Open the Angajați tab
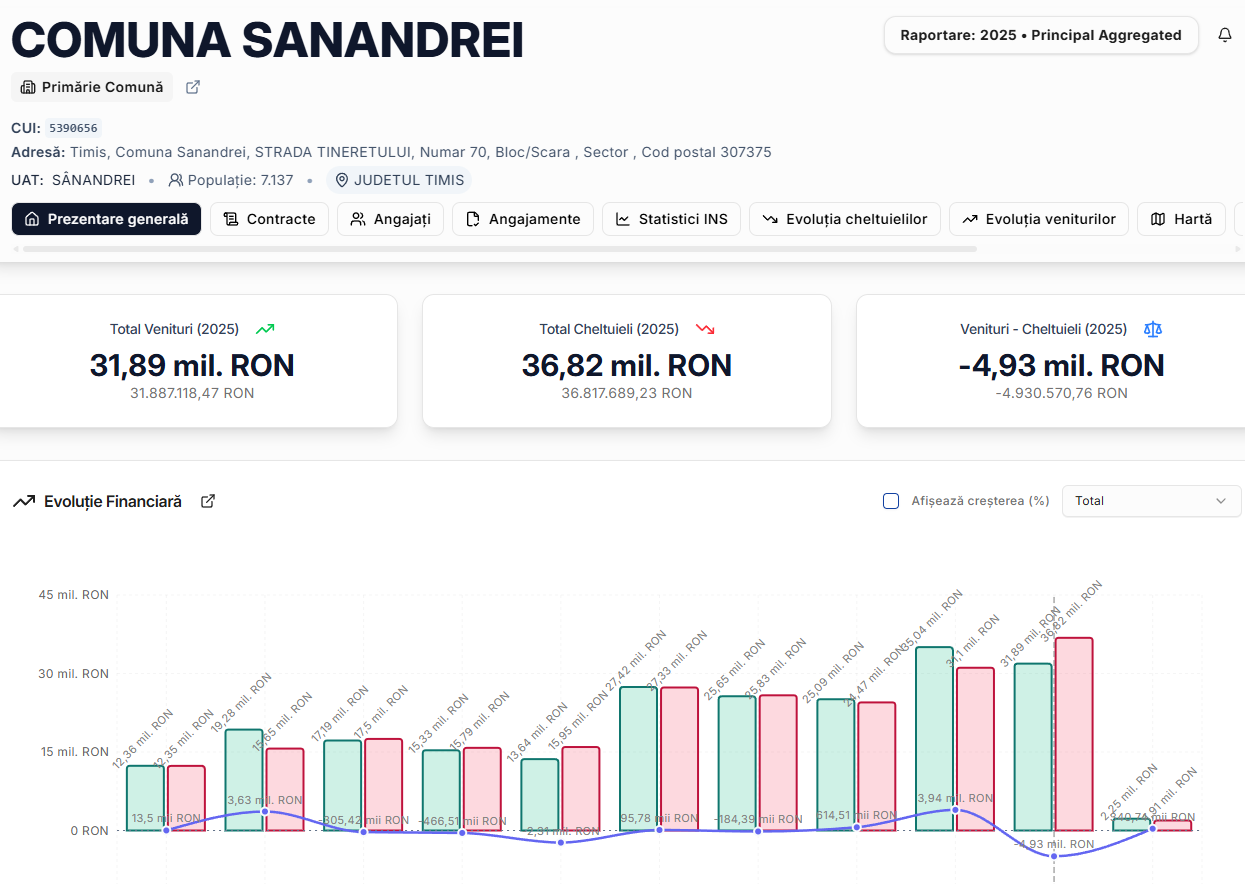This screenshot has width=1245, height=884. click(390, 219)
